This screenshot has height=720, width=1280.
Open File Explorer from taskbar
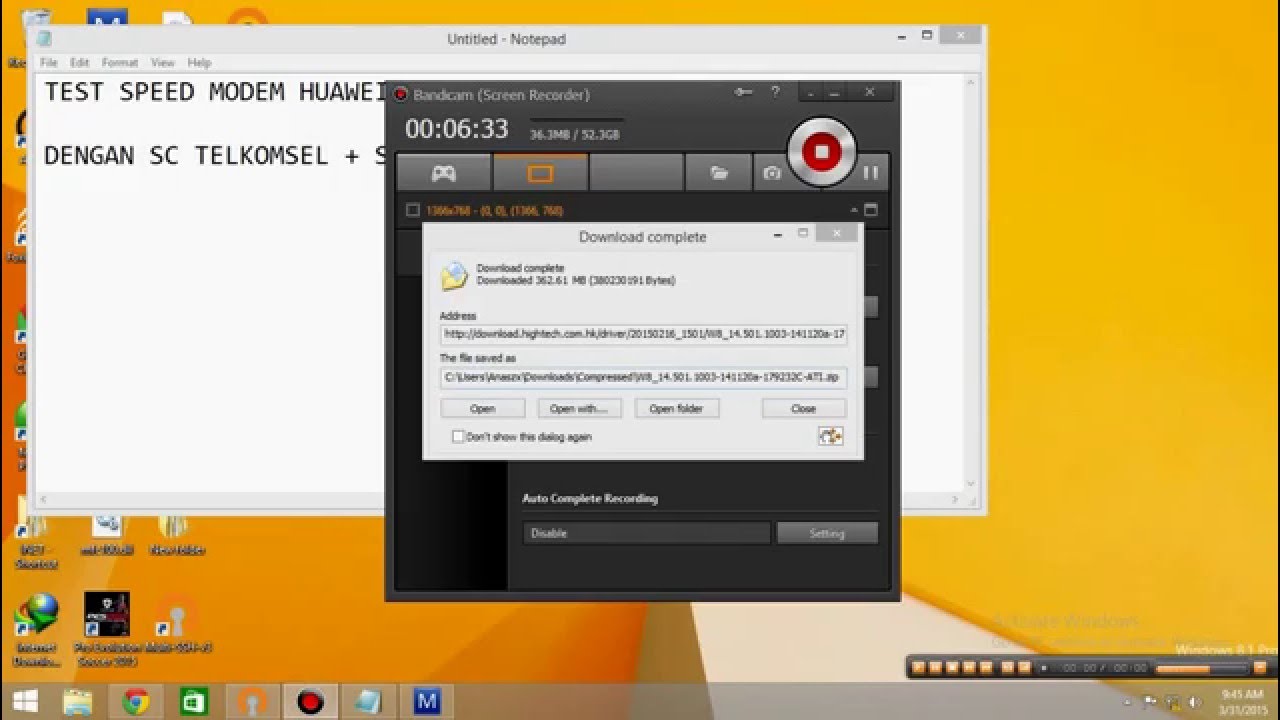[77, 701]
